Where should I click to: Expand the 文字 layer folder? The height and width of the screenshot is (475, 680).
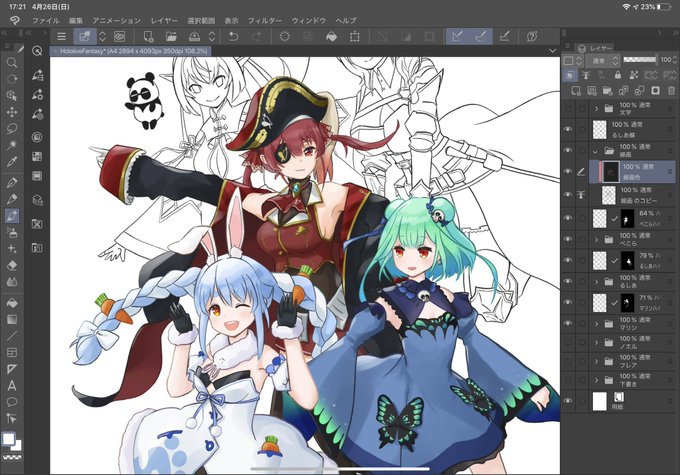(596, 108)
